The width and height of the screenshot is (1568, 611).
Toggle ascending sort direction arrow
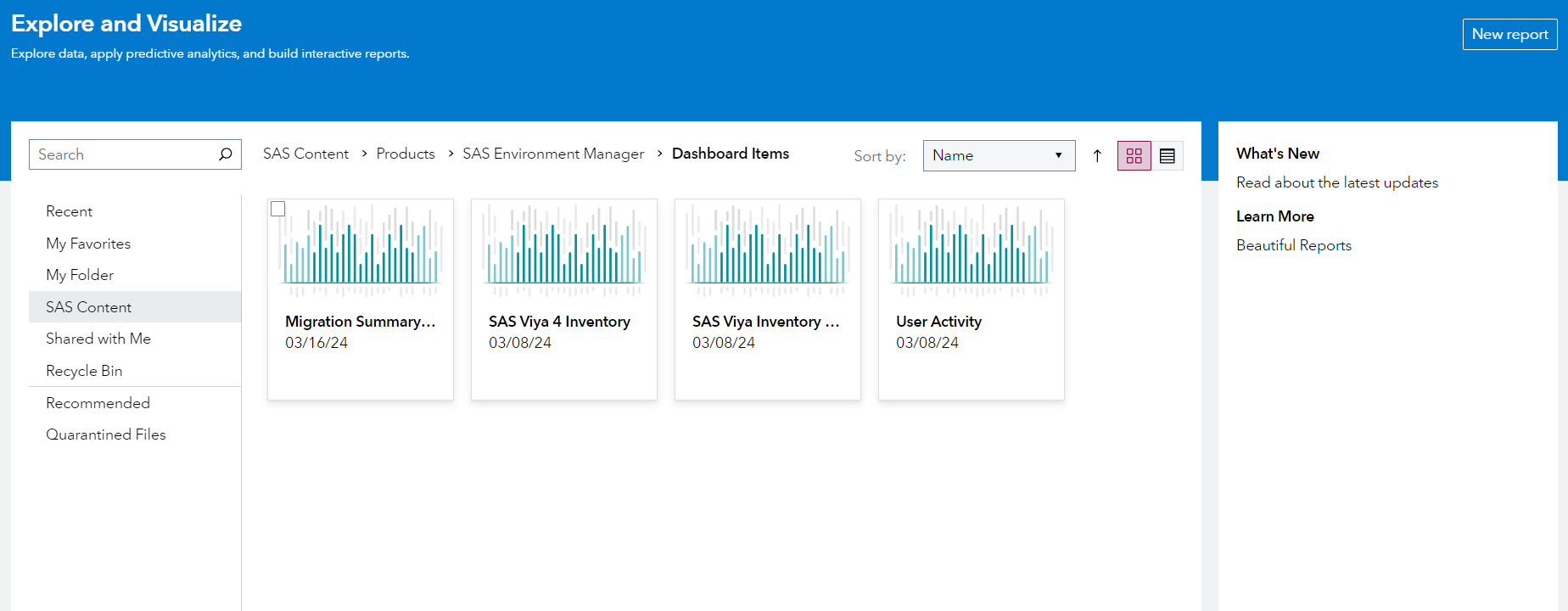click(1097, 156)
